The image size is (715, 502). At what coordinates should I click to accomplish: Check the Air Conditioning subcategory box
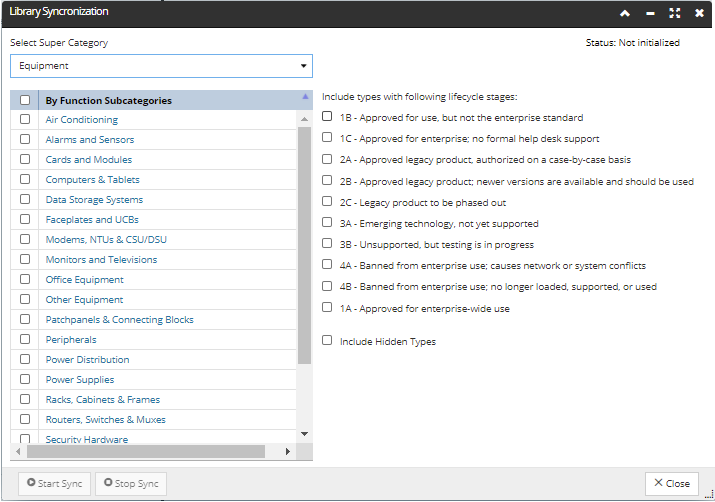25,119
